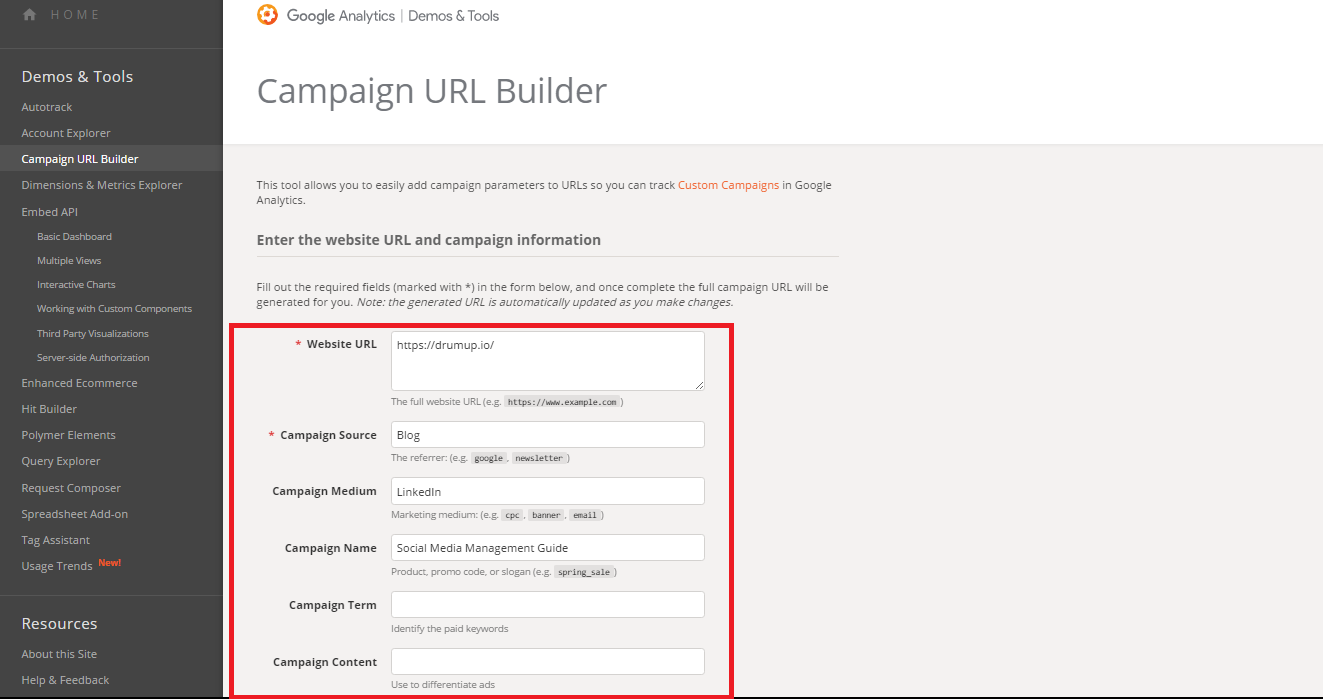Open Tag Assistant in sidebar

pos(56,540)
